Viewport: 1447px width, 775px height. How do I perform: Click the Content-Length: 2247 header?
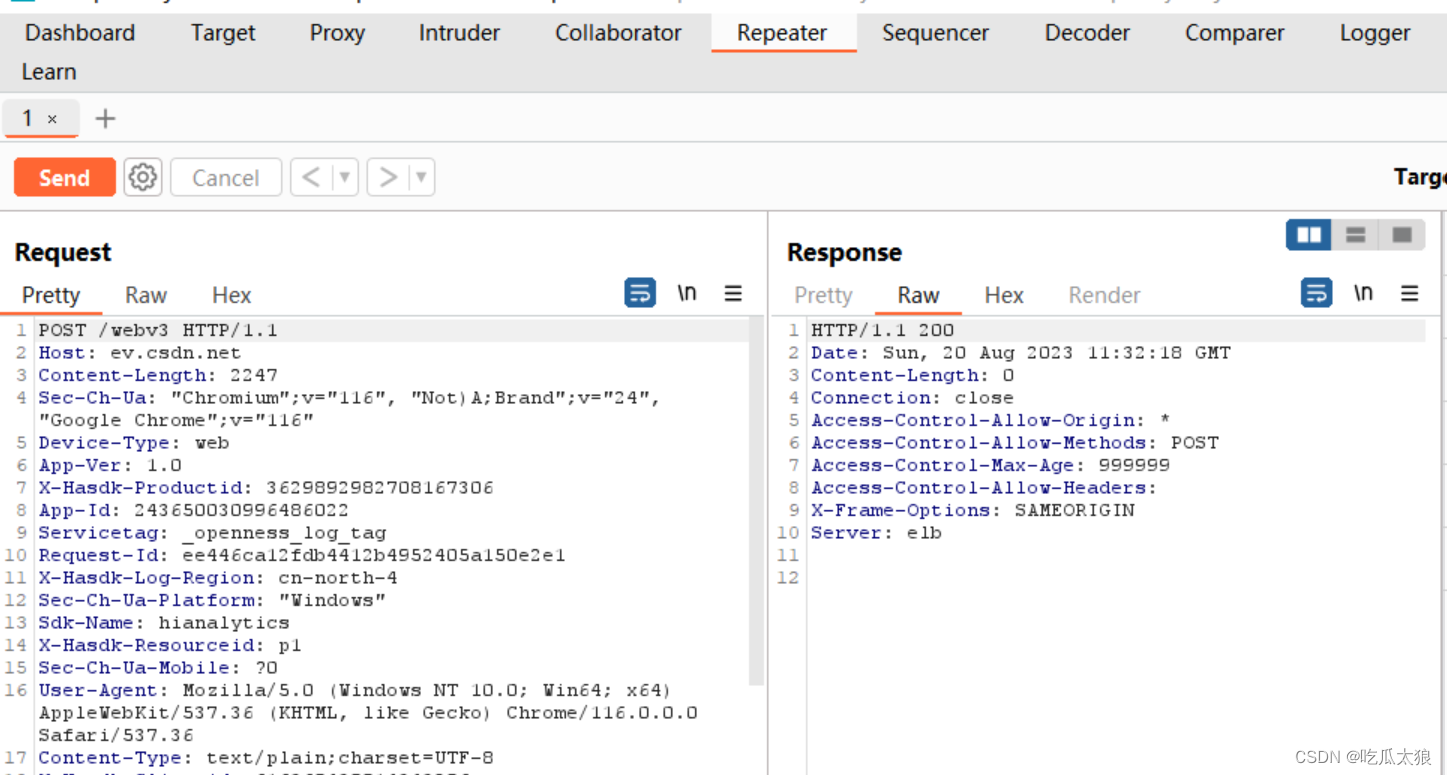pos(158,375)
